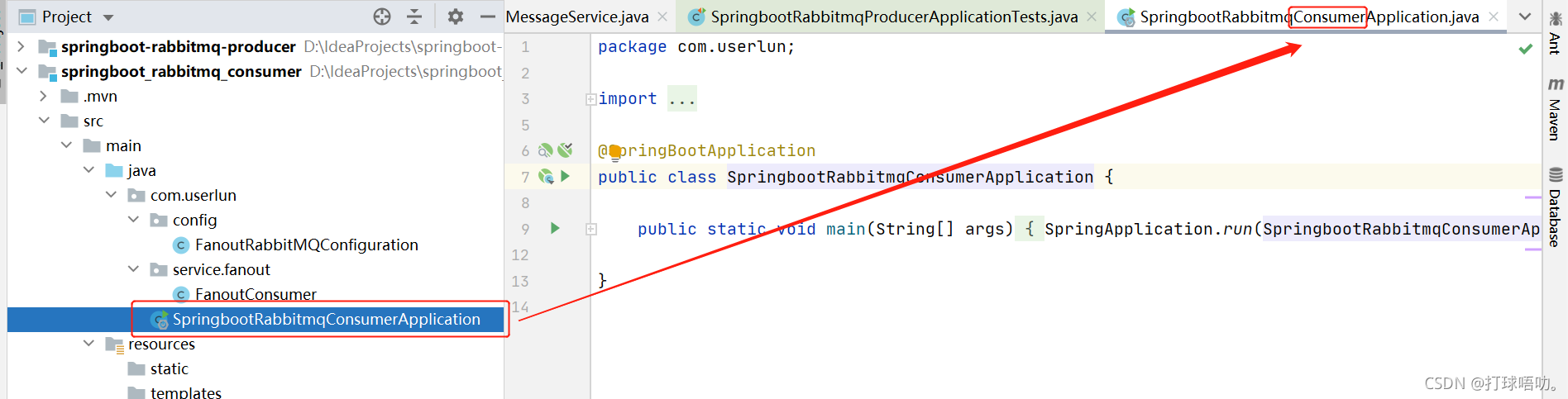The width and height of the screenshot is (1568, 399).
Task: Open the Ant tool window
Action: pos(1555,33)
